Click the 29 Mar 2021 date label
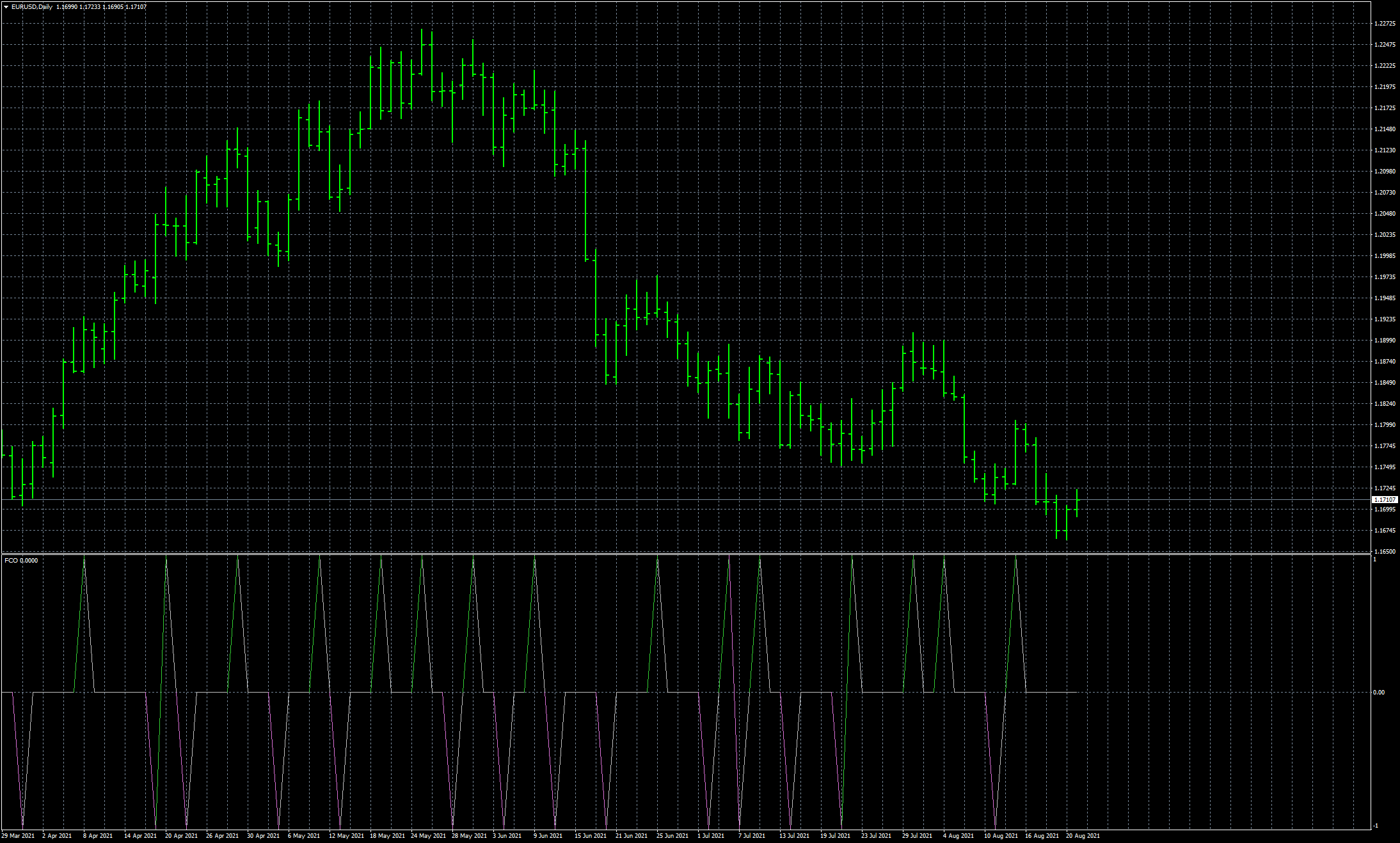 (x=18, y=836)
